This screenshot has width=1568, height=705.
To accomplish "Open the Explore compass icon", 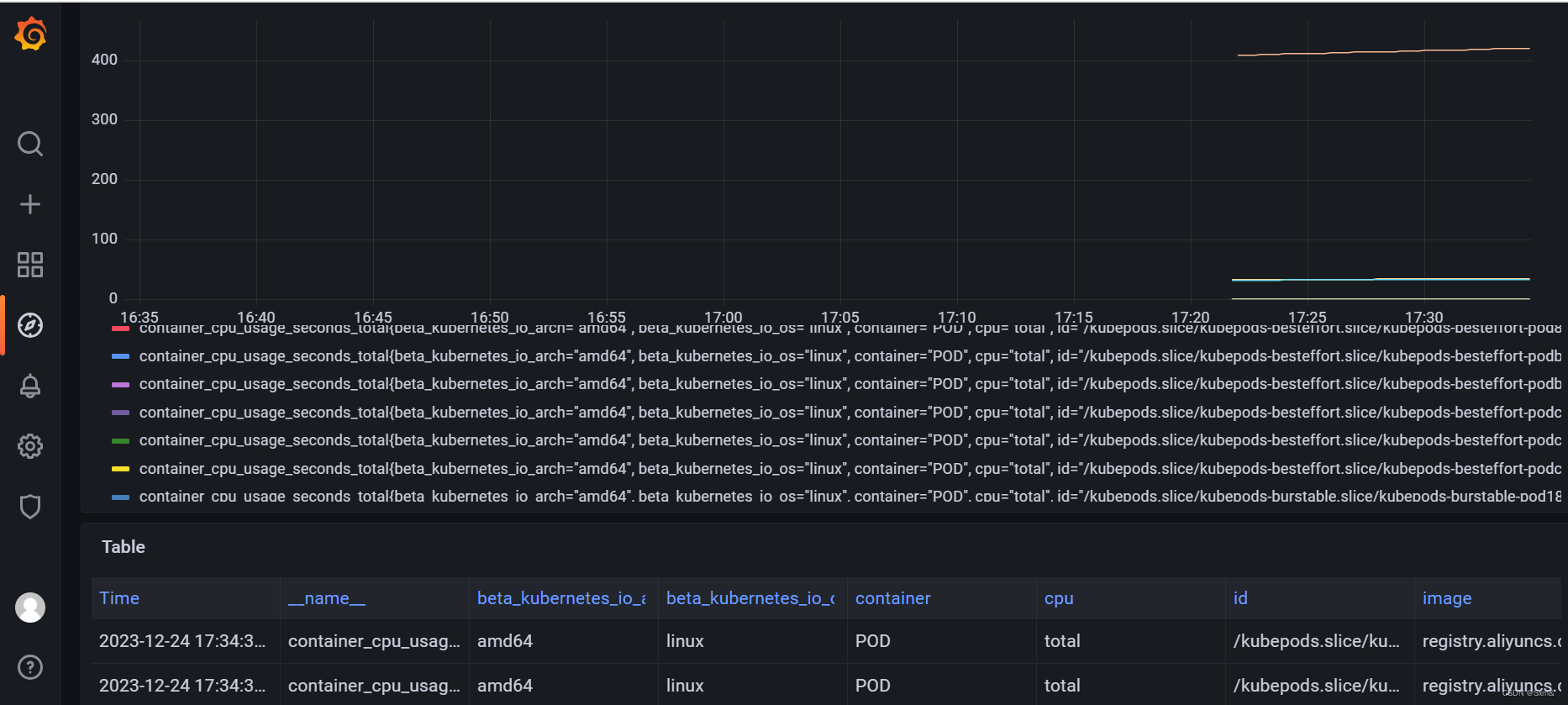I will point(30,325).
